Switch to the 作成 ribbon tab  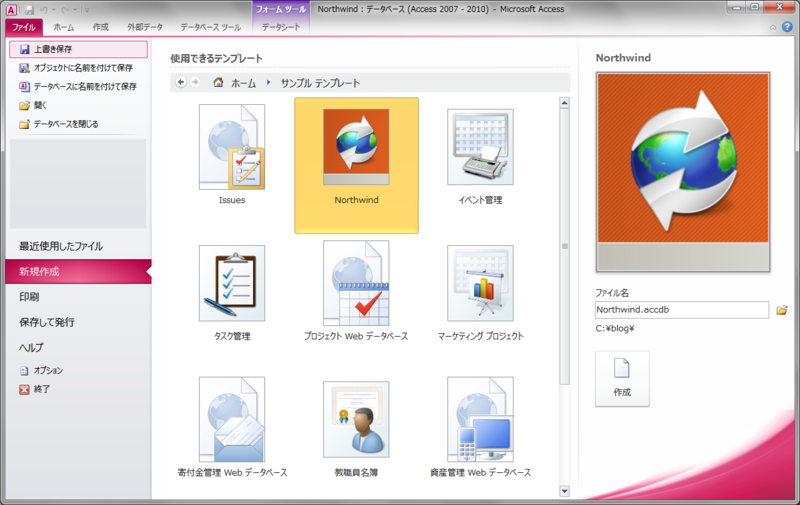(101, 28)
